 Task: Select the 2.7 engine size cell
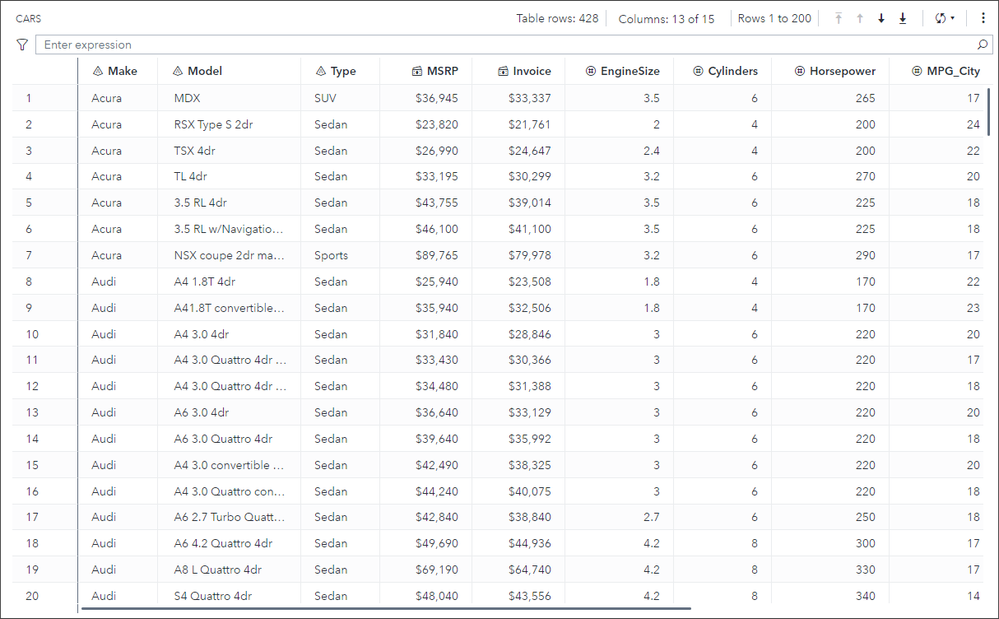point(619,517)
